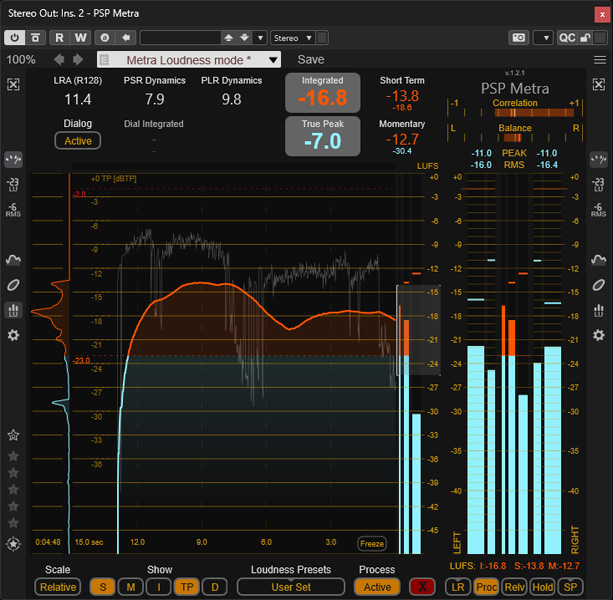Open the hamburger menu icon
The width and height of the screenshot is (613, 600).
pyautogui.click(x=600, y=60)
